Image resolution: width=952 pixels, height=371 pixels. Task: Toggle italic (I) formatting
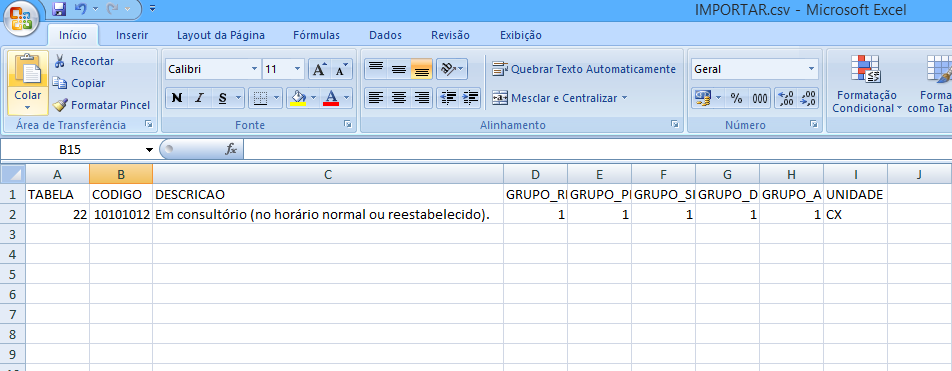199,98
